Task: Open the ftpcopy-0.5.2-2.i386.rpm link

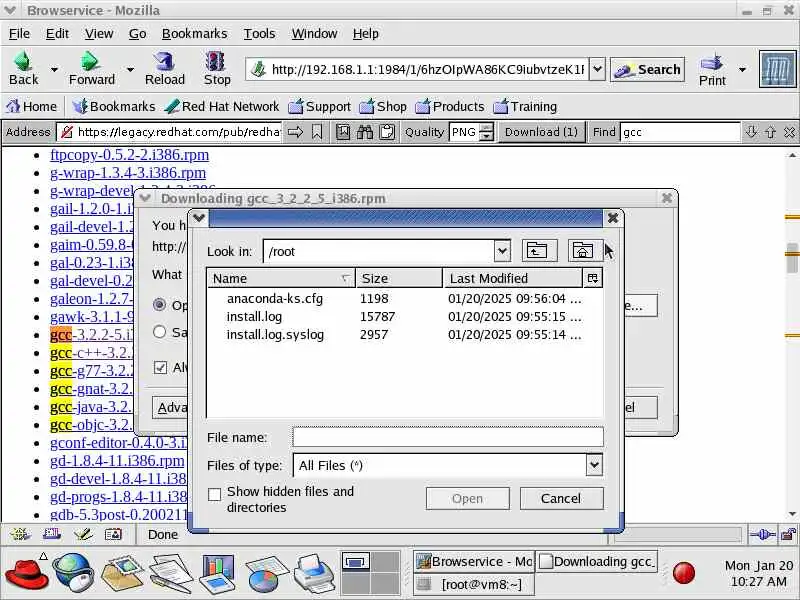Action: click(130, 155)
